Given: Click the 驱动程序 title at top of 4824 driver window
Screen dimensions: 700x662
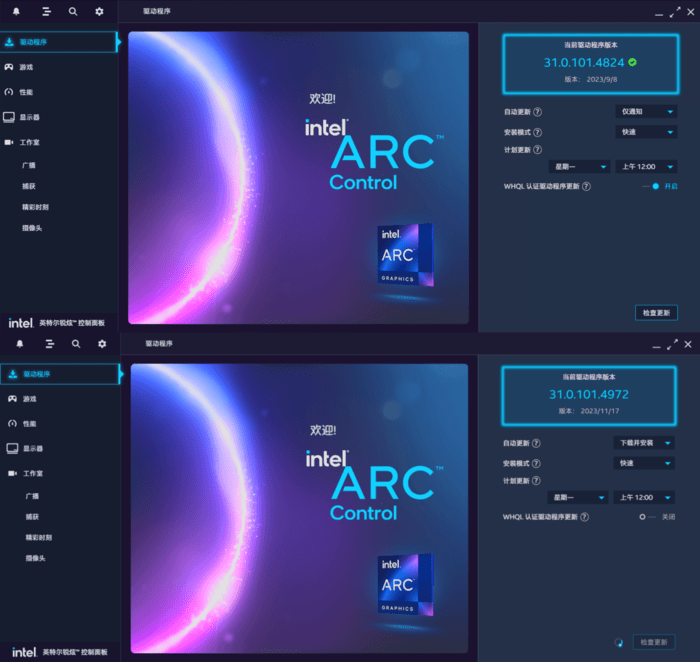Looking at the screenshot, I should pos(157,11).
